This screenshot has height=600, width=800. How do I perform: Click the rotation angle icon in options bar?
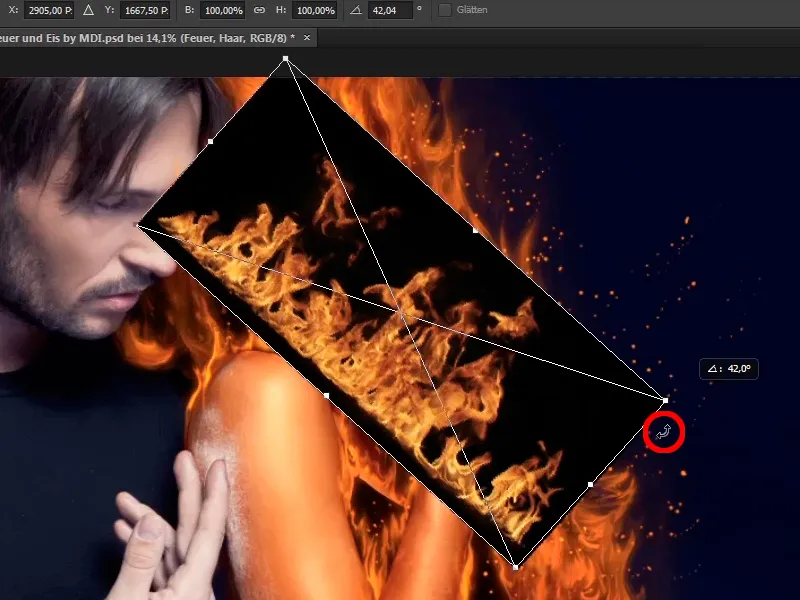356,10
